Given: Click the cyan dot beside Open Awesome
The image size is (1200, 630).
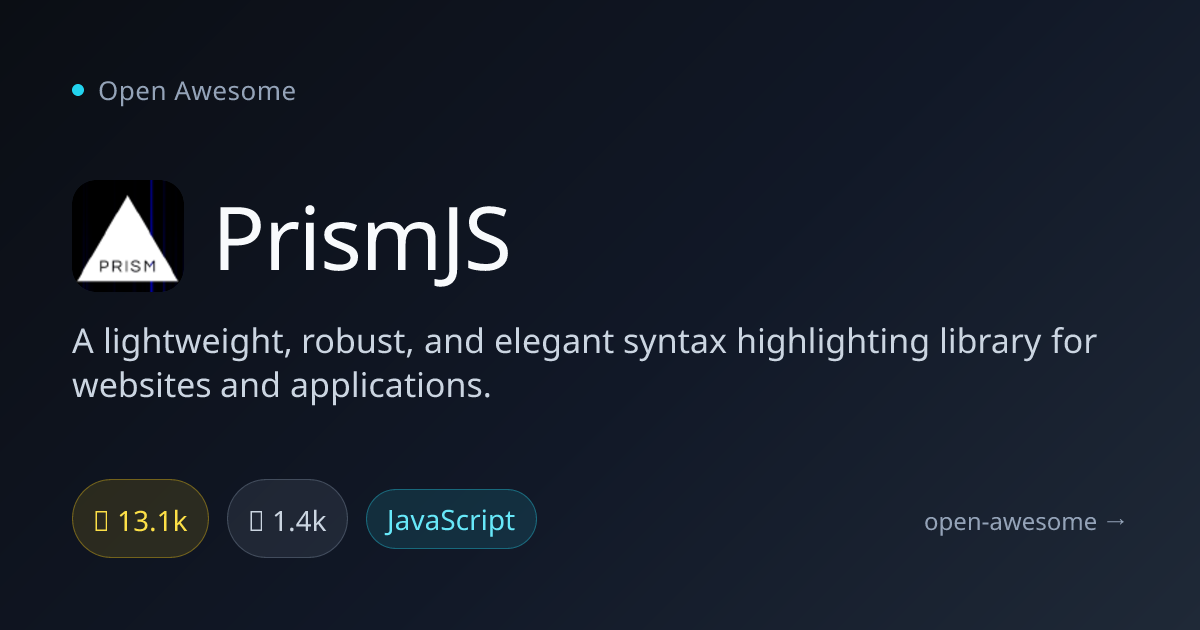Looking at the screenshot, I should (78, 91).
